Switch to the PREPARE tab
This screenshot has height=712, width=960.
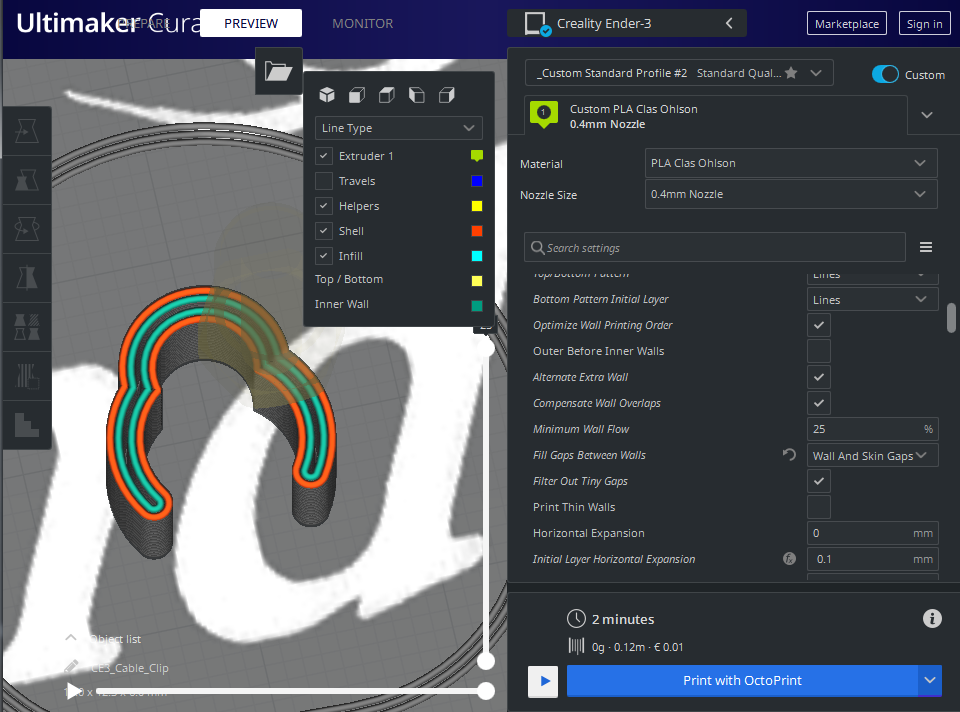[144, 23]
